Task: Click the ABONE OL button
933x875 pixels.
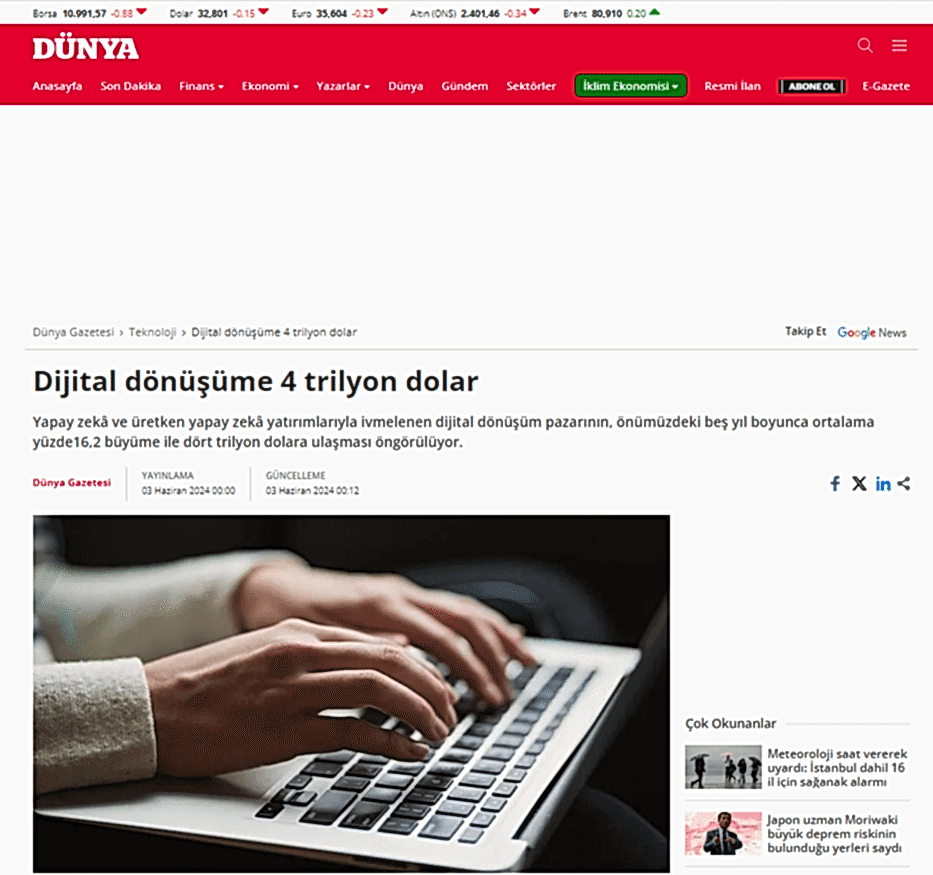Action: point(812,86)
